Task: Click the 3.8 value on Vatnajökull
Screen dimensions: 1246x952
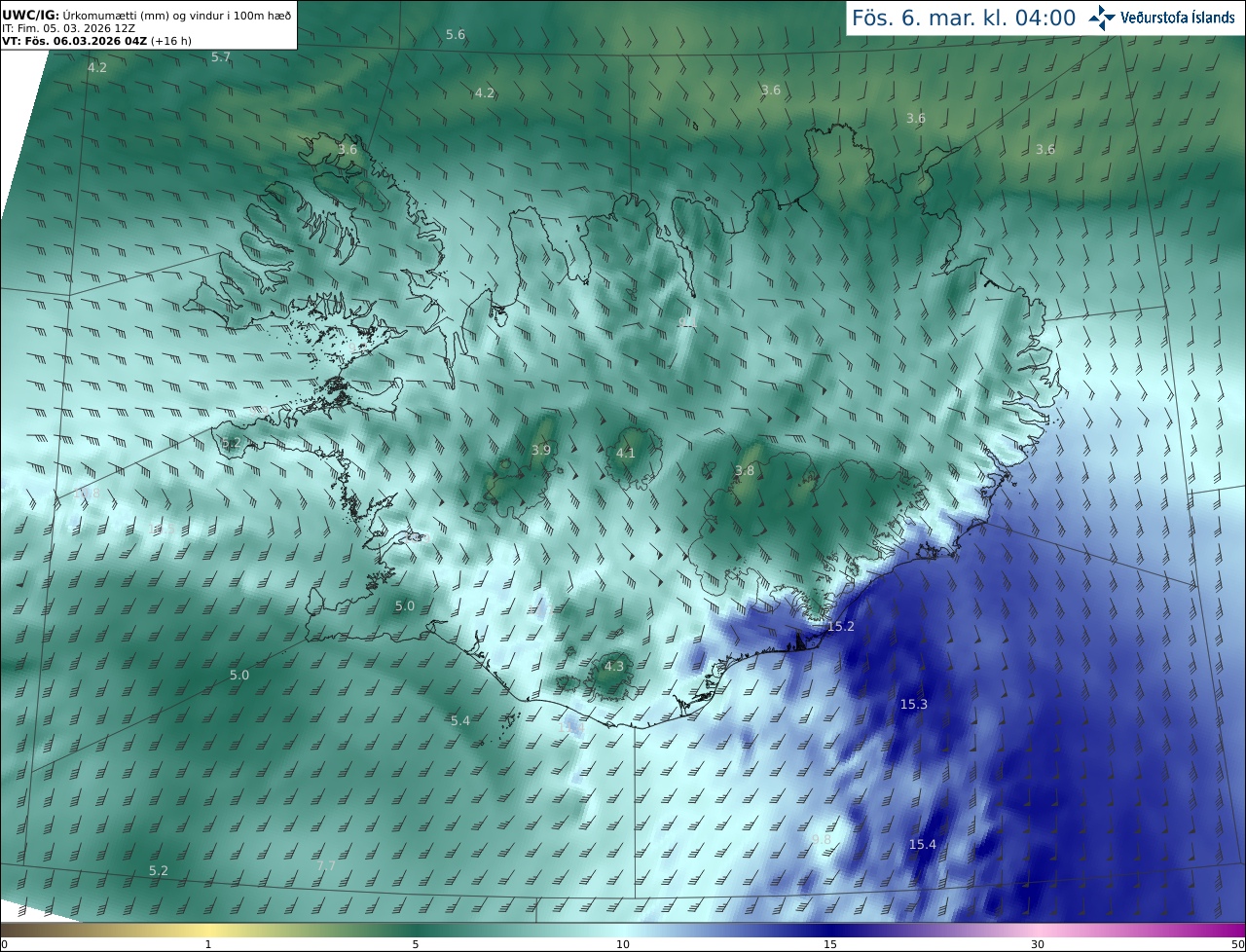Action: (x=745, y=470)
